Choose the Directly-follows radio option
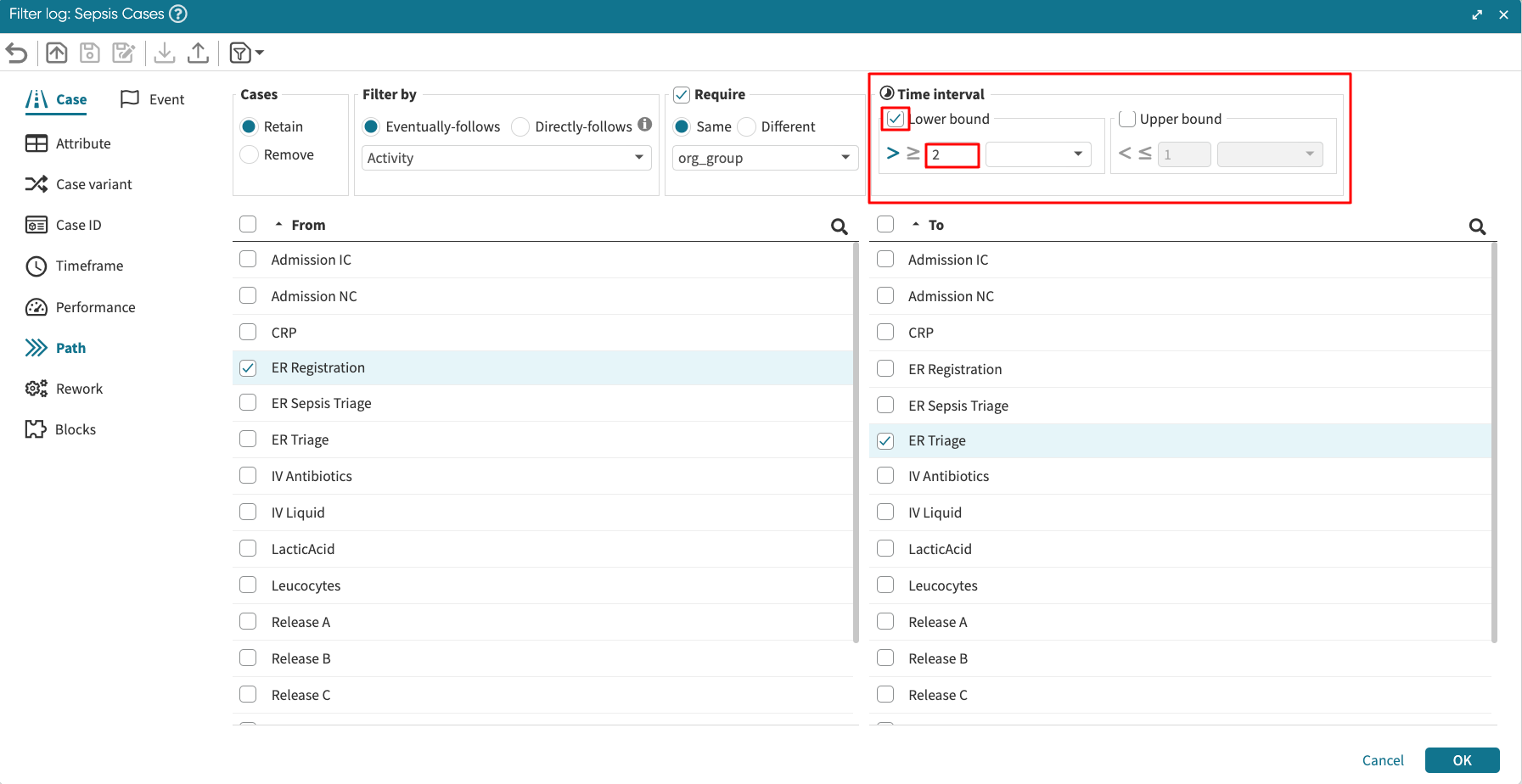Viewport: 1522px width, 784px height. pyautogui.click(x=520, y=126)
